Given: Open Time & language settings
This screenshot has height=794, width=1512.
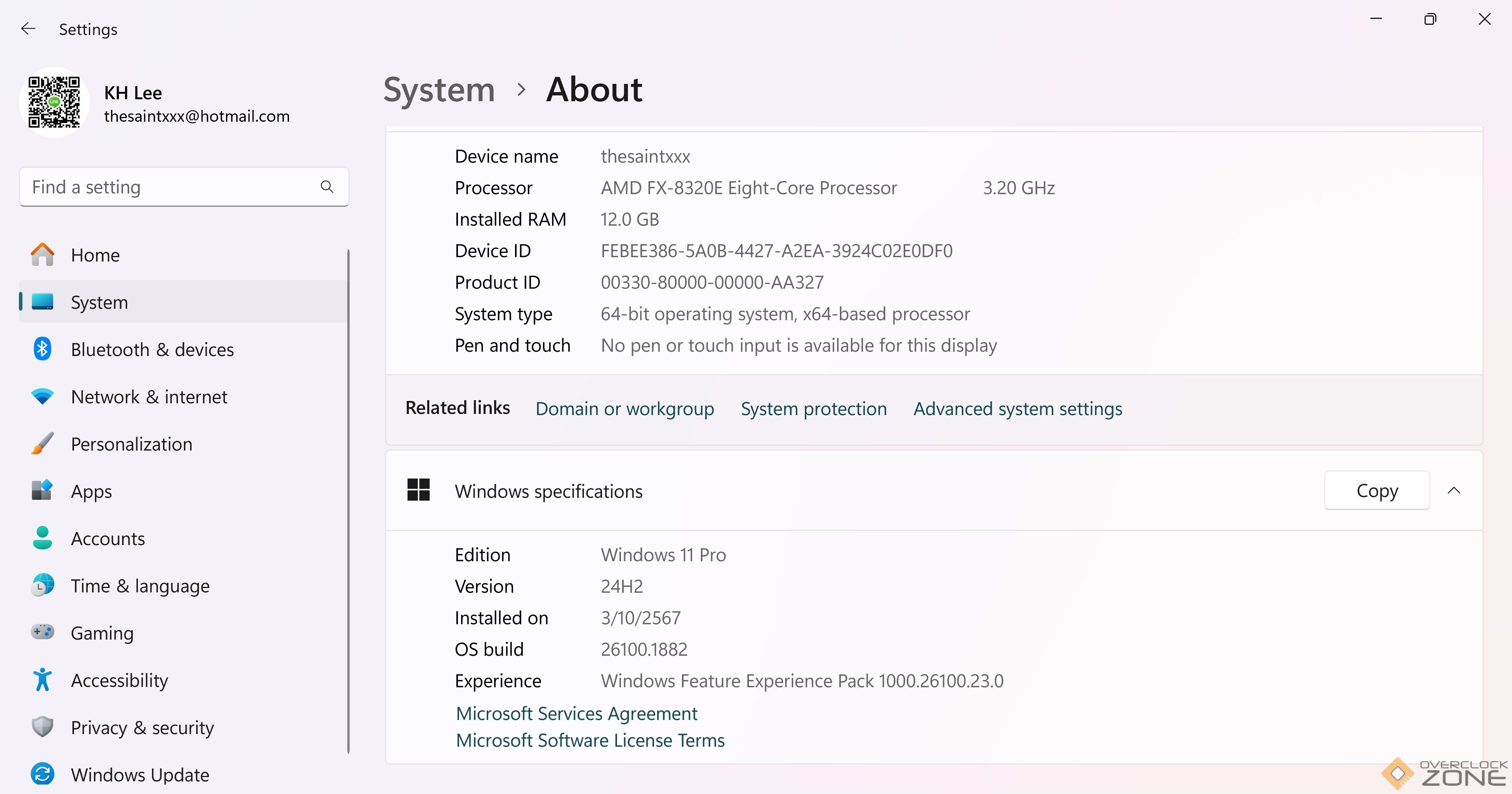Looking at the screenshot, I should coord(183,586).
